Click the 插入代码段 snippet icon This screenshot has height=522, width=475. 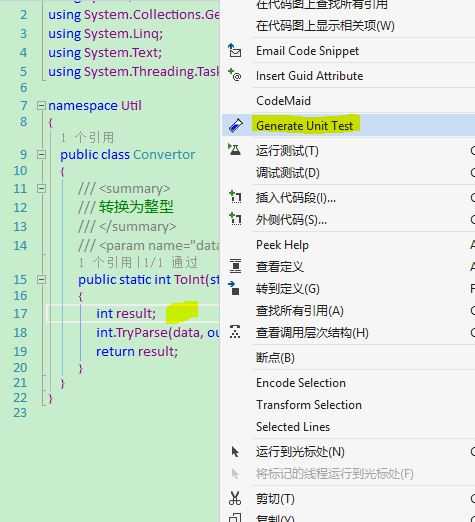(235, 197)
